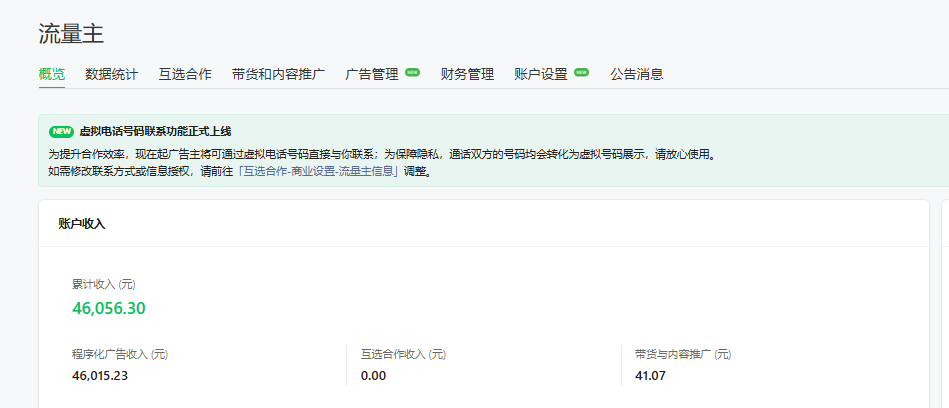Click the 41.07 value
949x408 pixels.
651,375
